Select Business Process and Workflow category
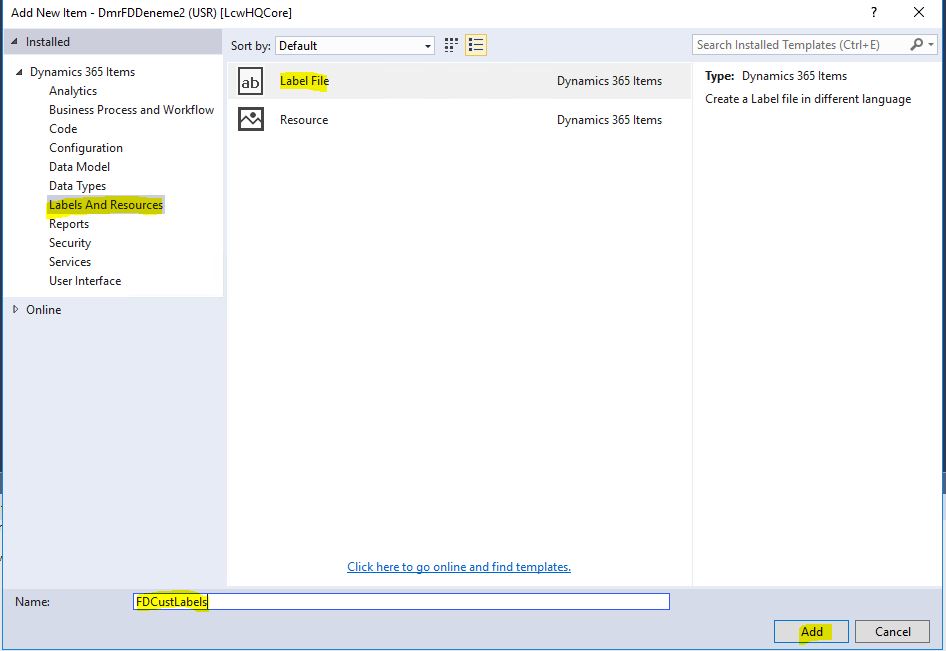The height and width of the screenshot is (651, 946). pyautogui.click(x=132, y=110)
